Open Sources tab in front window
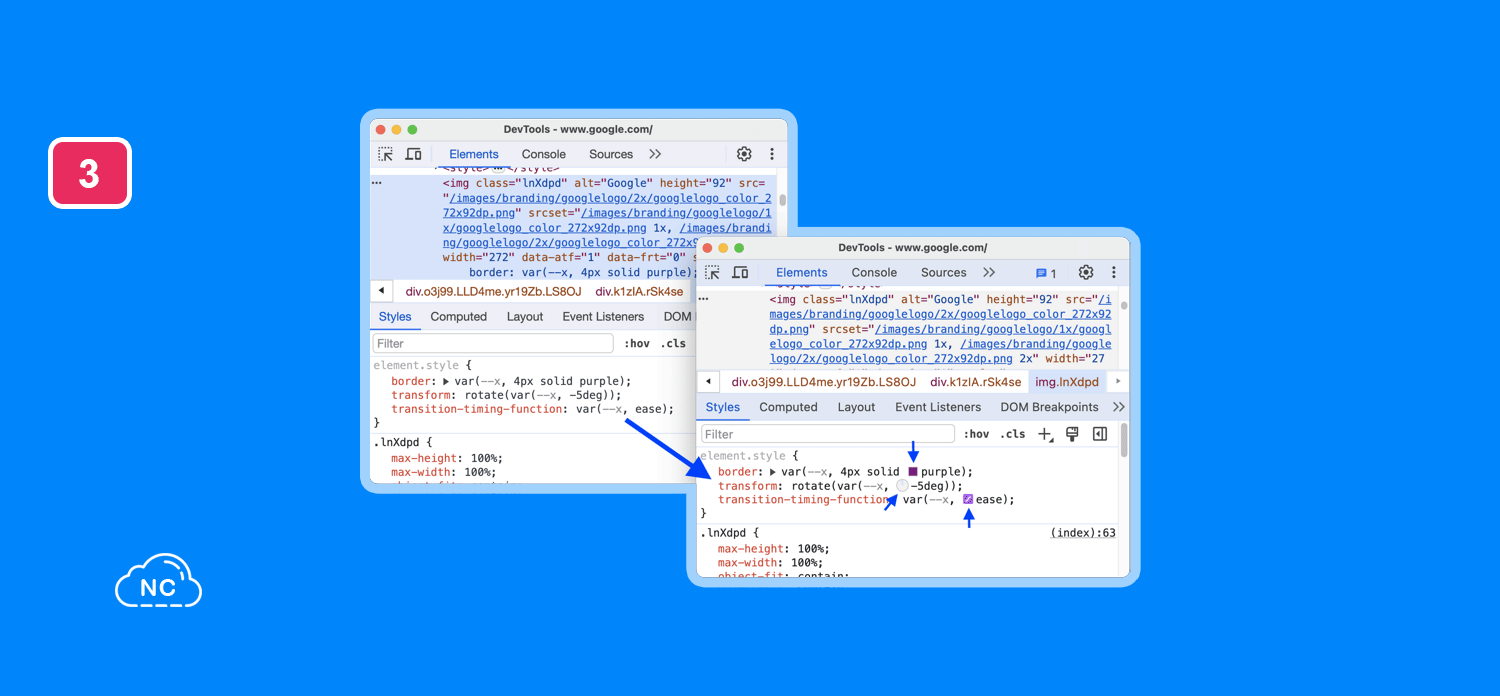 944,272
